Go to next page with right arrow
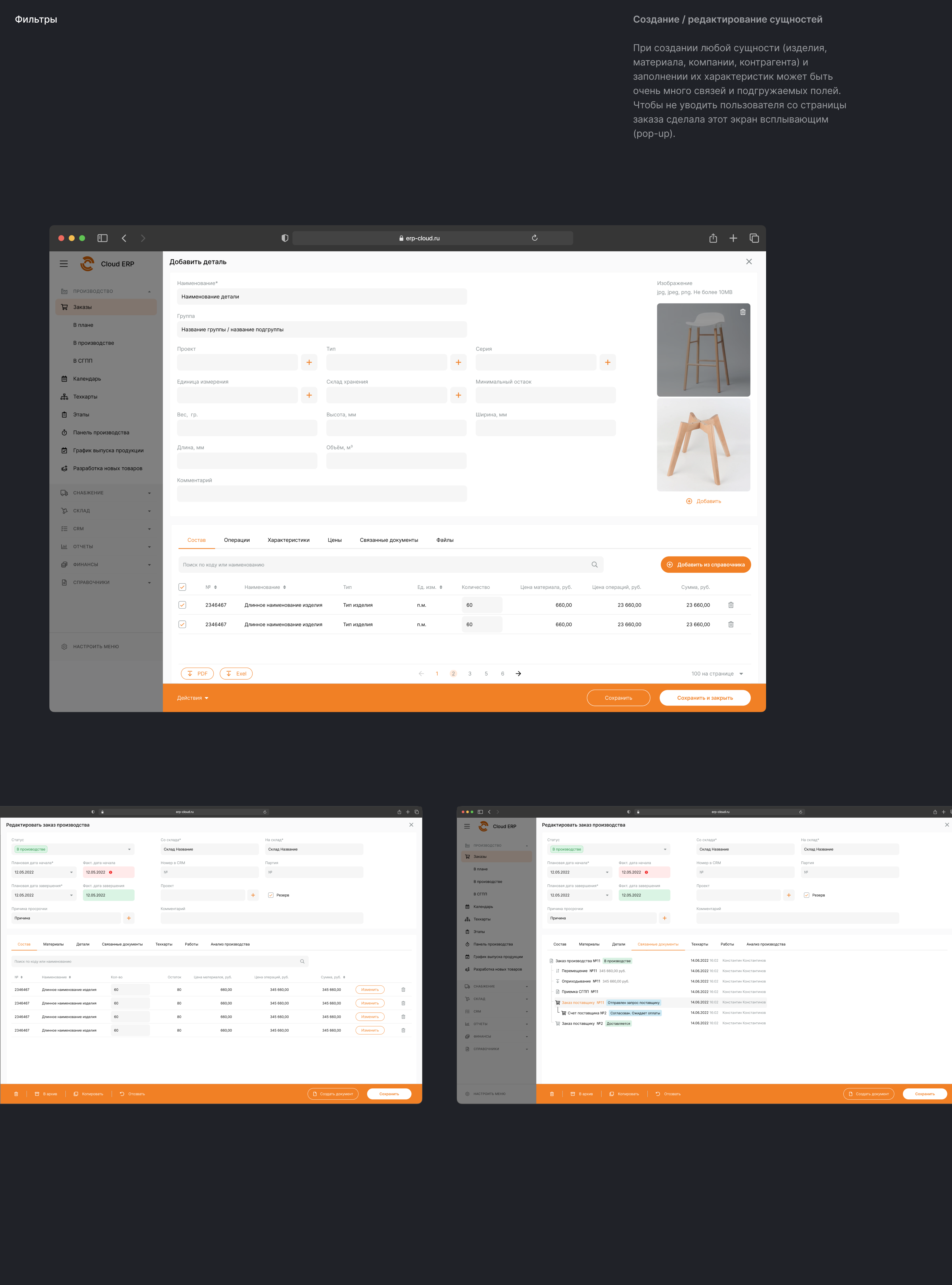Image resolution: width=952 pixels, height=1285 pixels. coord(518,674)
